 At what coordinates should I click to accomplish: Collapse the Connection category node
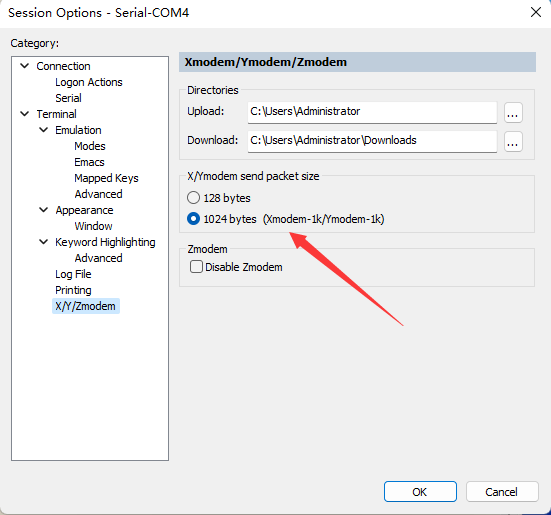tap(25, 66)
